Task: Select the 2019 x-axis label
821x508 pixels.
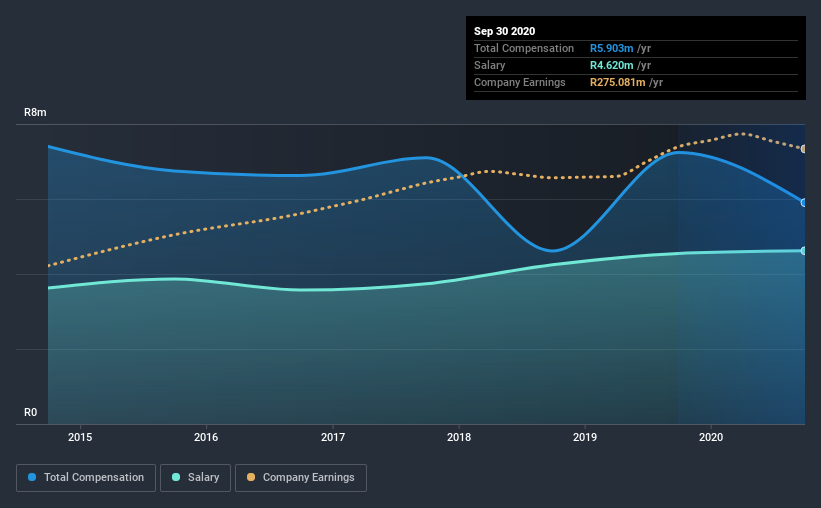Action: [585, 437]
